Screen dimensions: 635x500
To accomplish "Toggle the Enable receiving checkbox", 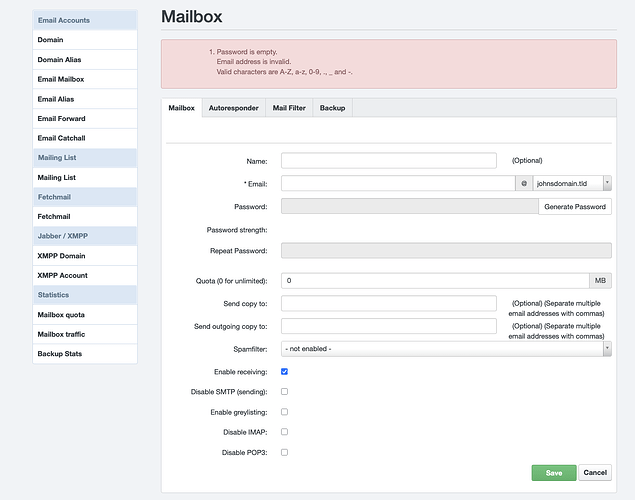I will pos(284,372).
